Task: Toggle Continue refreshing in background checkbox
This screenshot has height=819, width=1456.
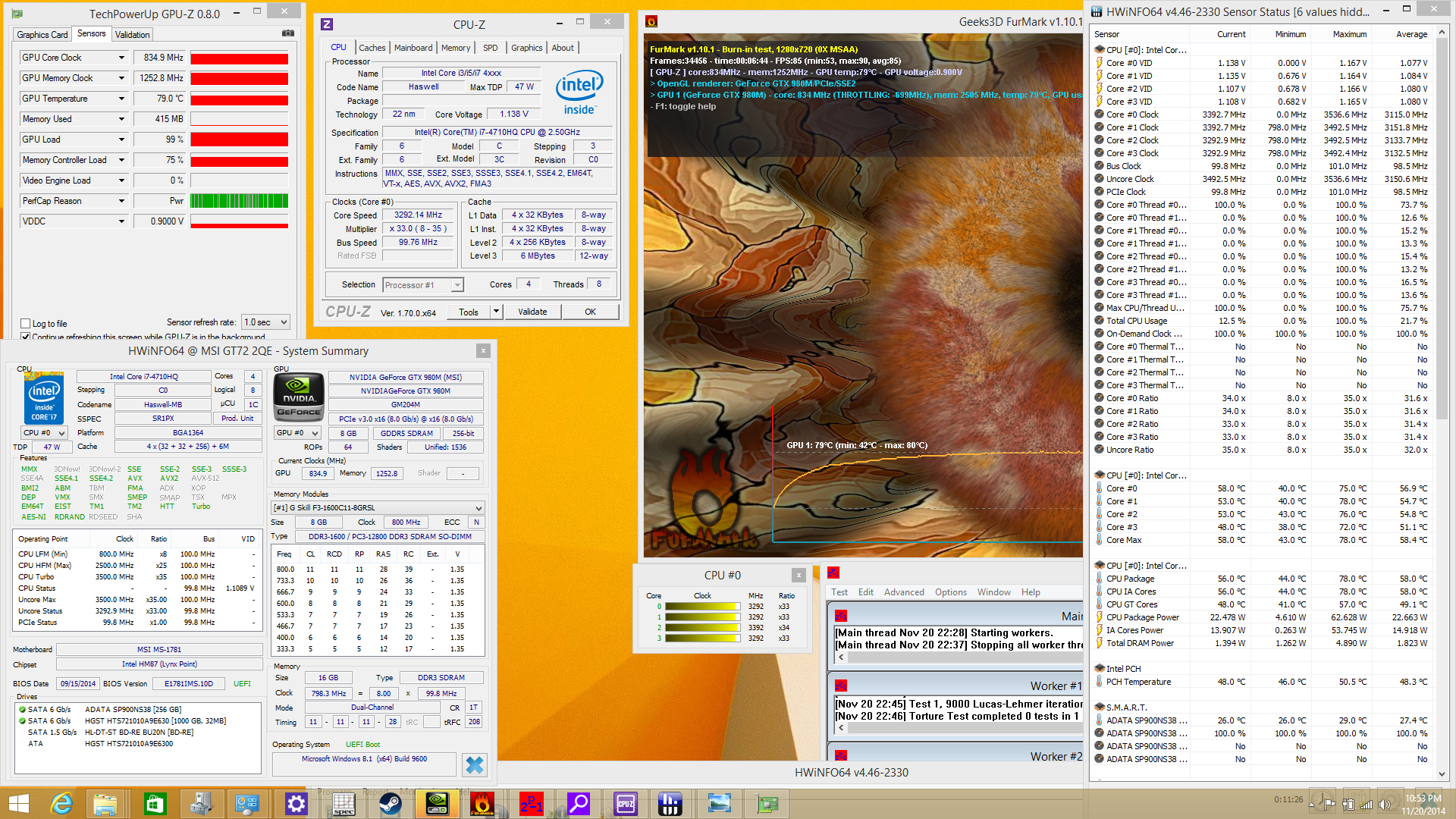Action: tap(26, 337)
